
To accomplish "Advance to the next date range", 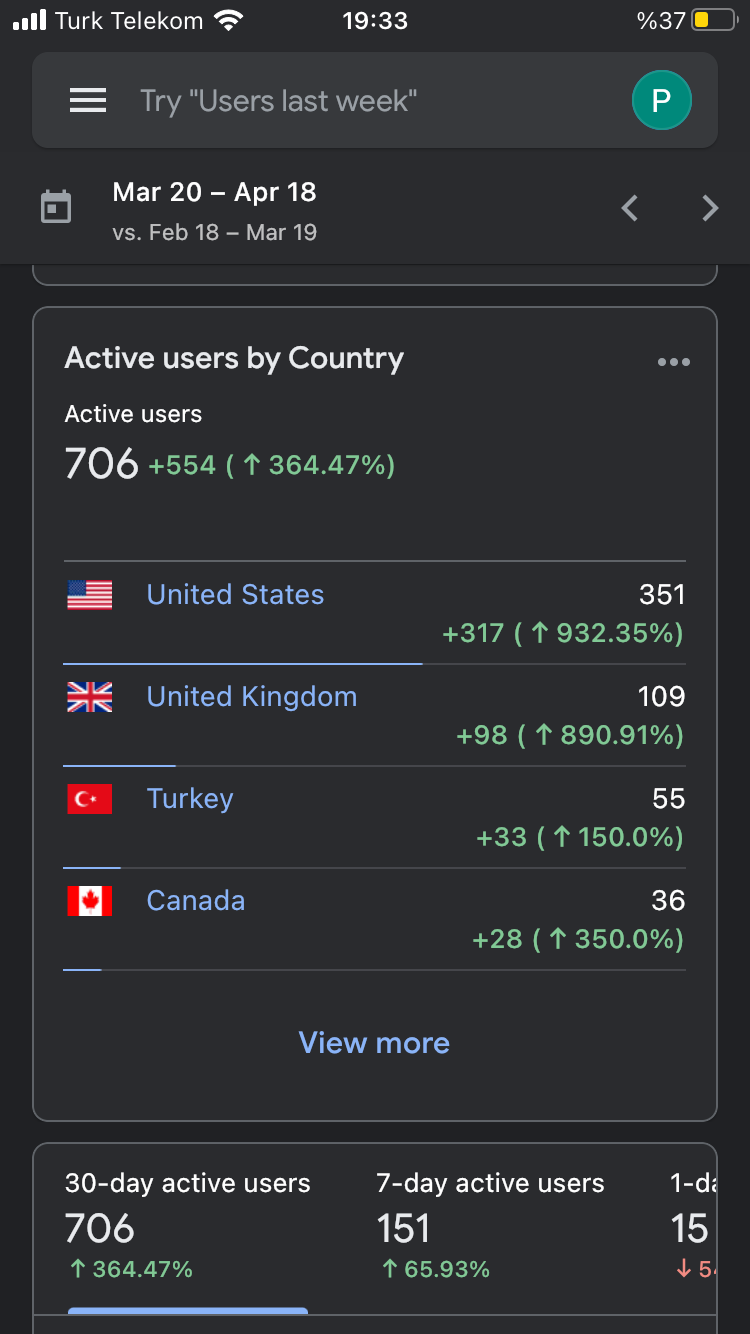I will [x=710, y=208].
